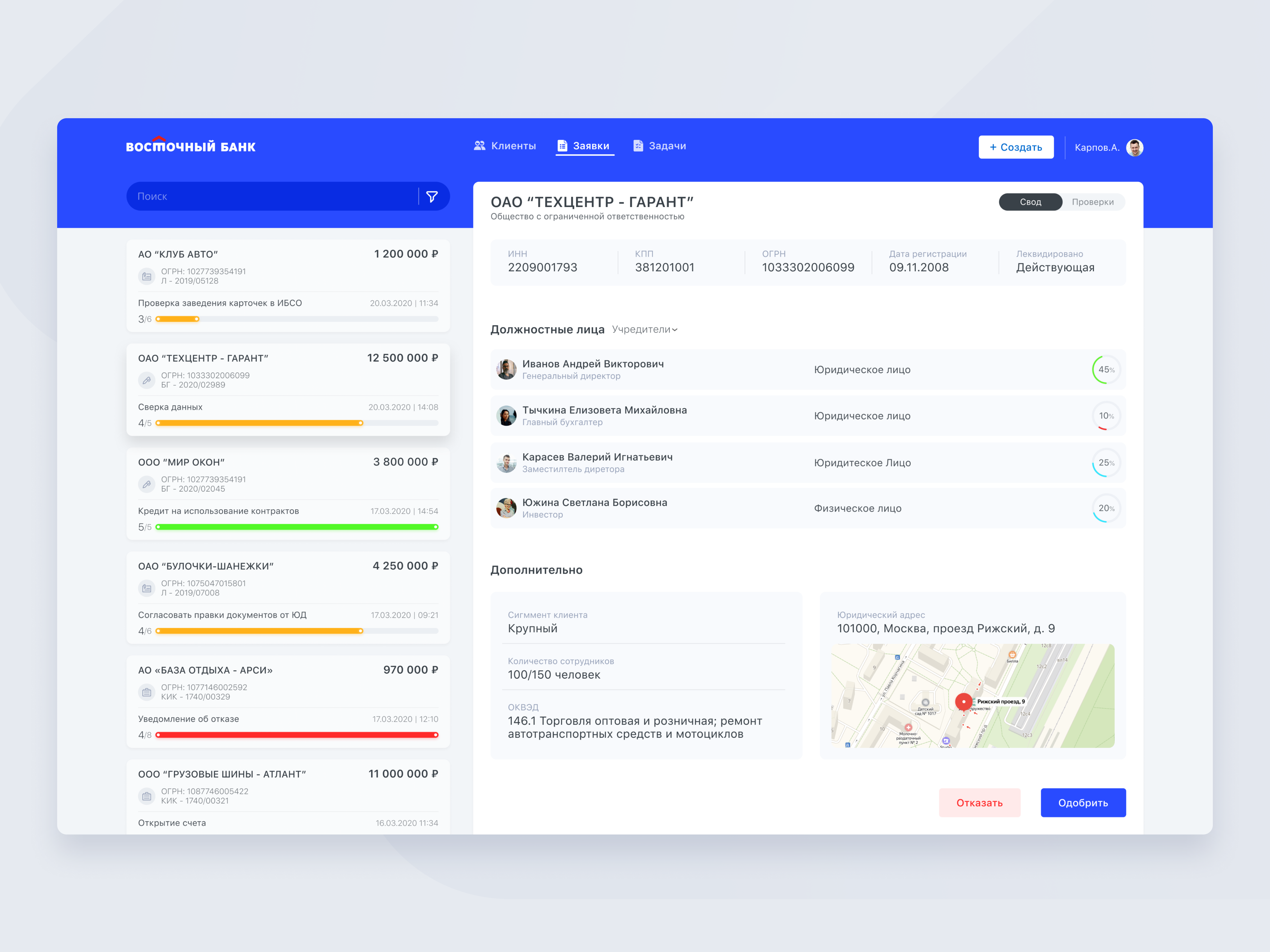This screenshot has height=952, width=1270.
Task: Click the name Южина Светлана Борисовна
Action: pyautogui.click(x=595, y=503)
